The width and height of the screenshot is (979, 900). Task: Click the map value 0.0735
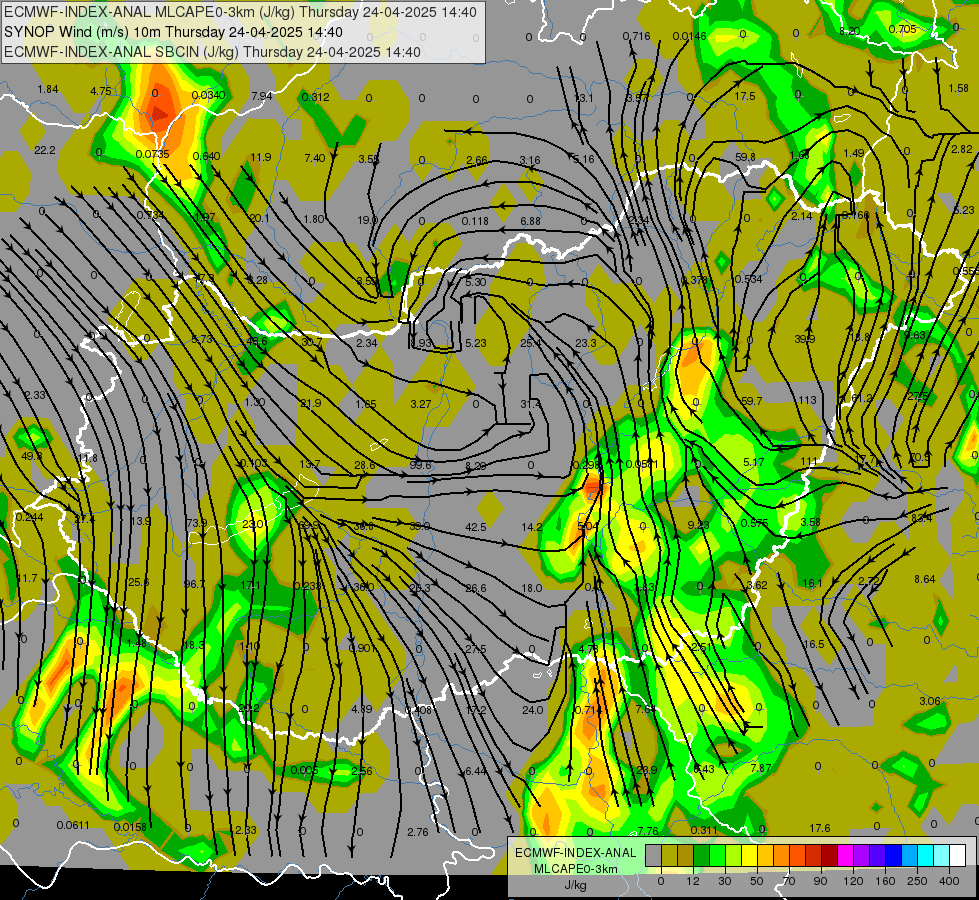click(152, 154)
